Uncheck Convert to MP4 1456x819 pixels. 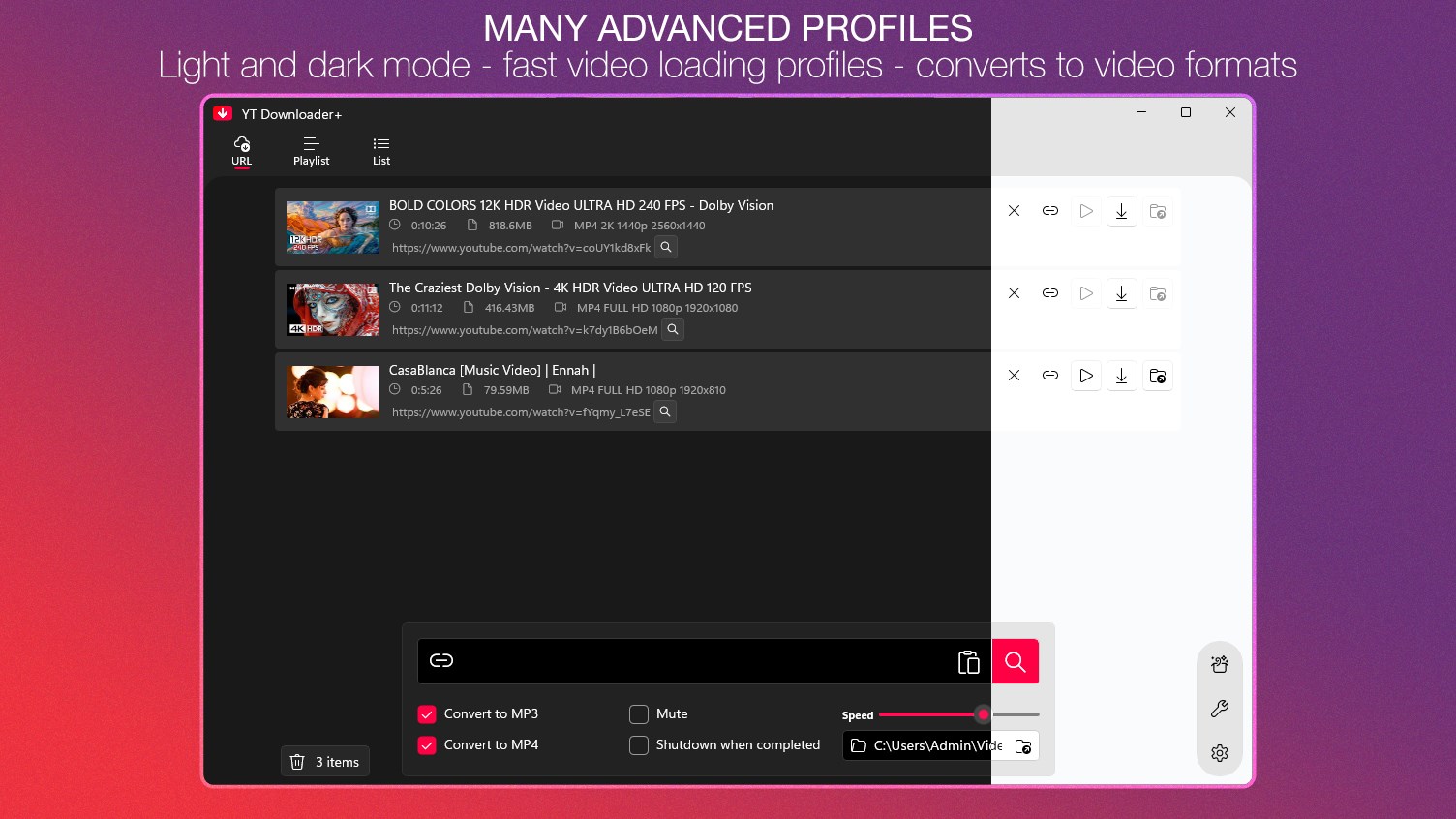pyautogui.click(x=427, y=745)
